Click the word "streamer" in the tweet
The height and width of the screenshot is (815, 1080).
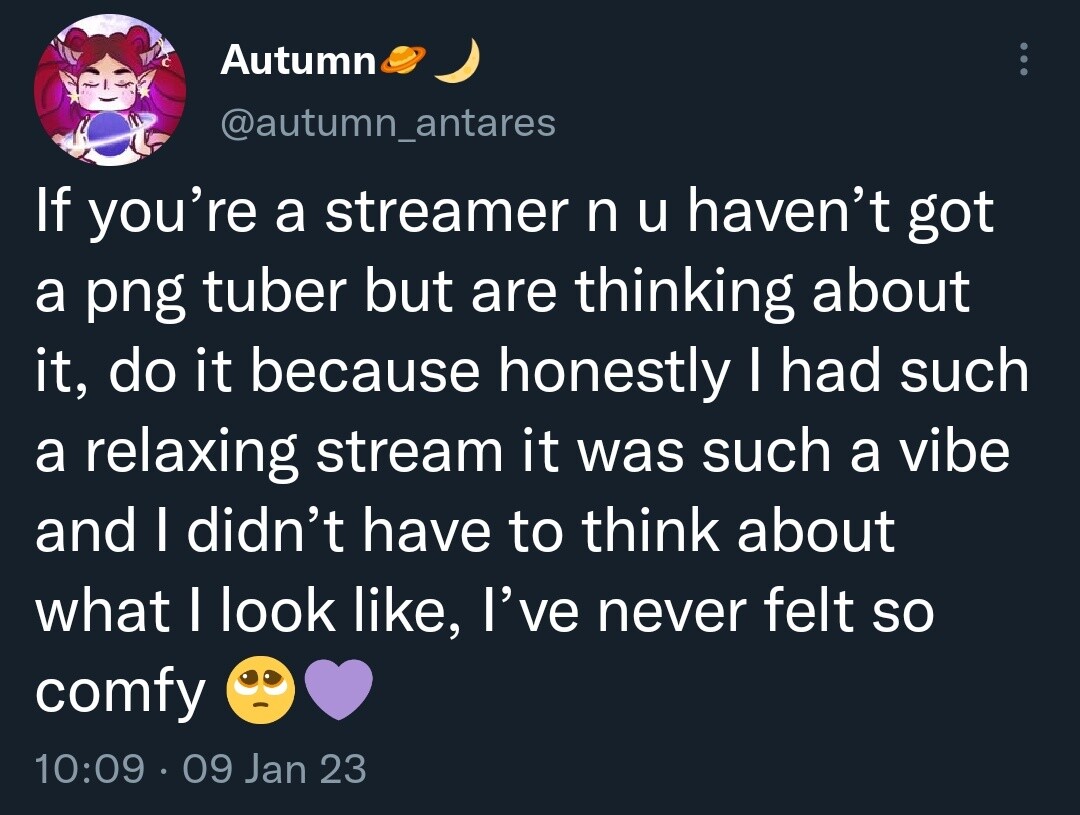(445, 212)
